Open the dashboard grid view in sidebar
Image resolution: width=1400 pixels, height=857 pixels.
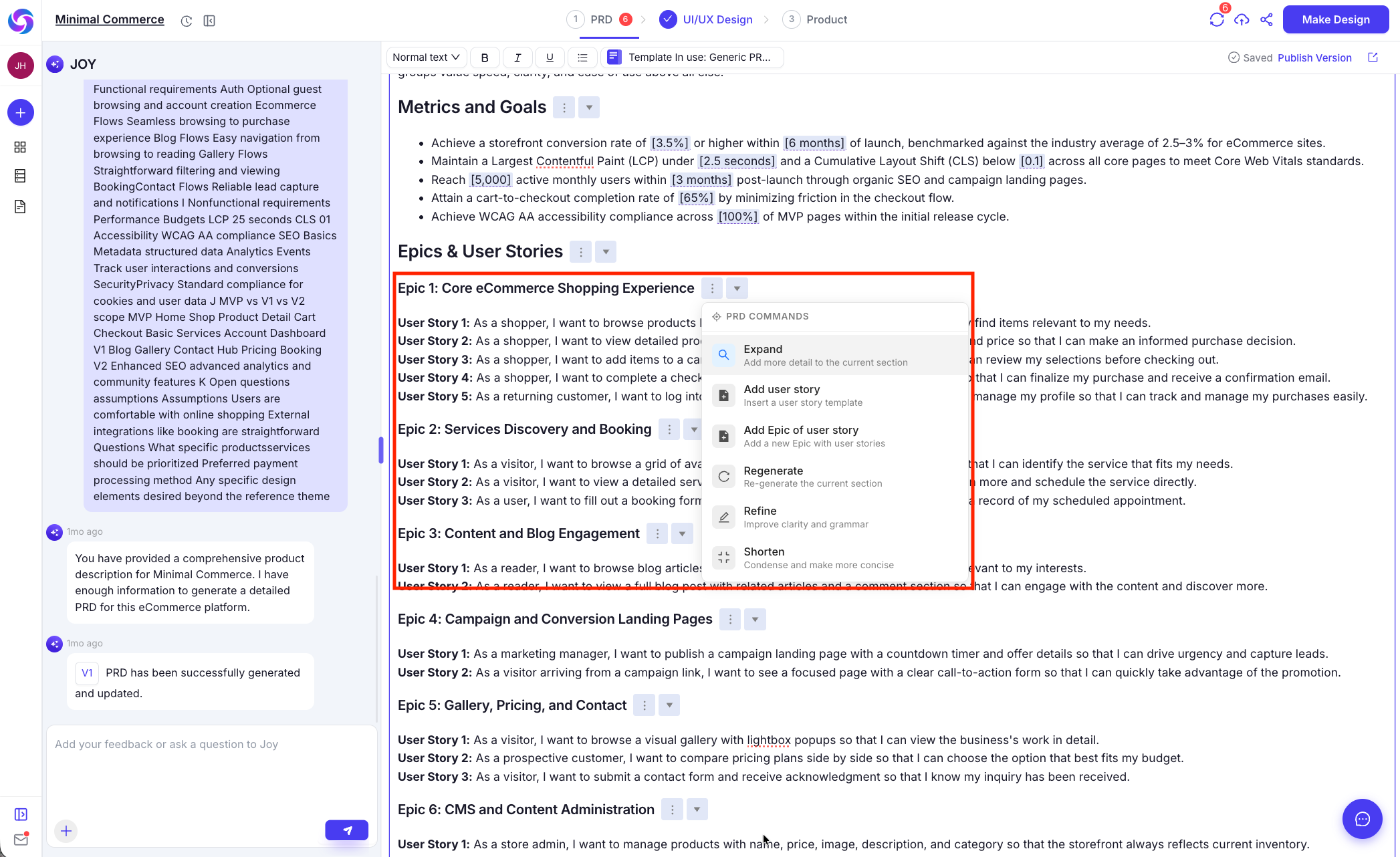click(x=20, y=147)
